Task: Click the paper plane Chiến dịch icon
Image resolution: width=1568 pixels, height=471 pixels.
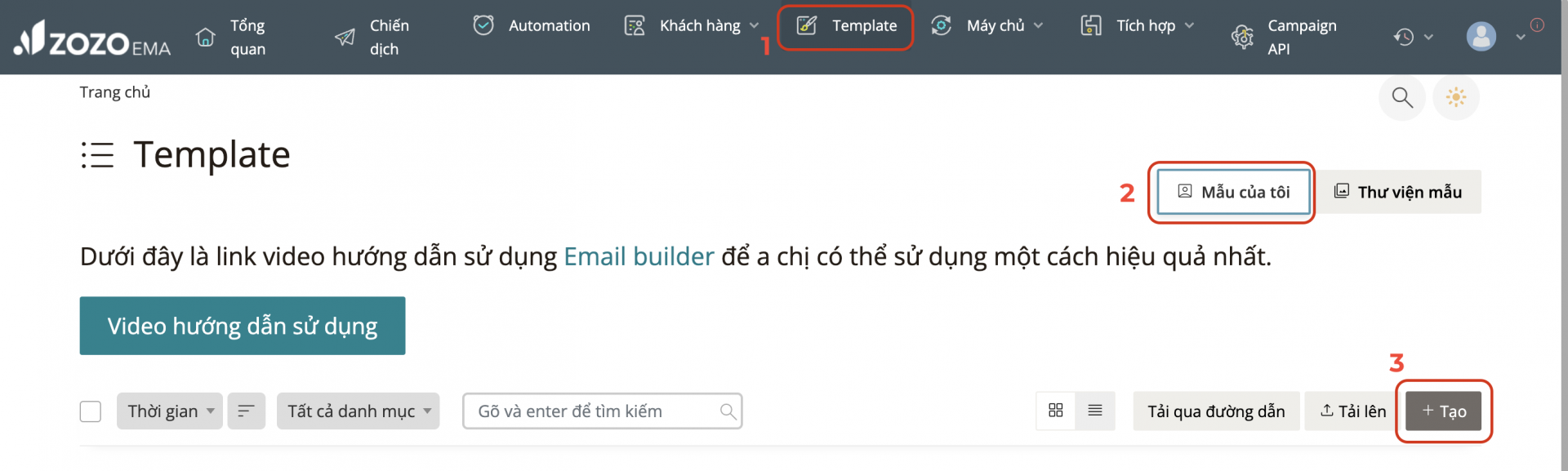Action: click(x=345, y=38)
